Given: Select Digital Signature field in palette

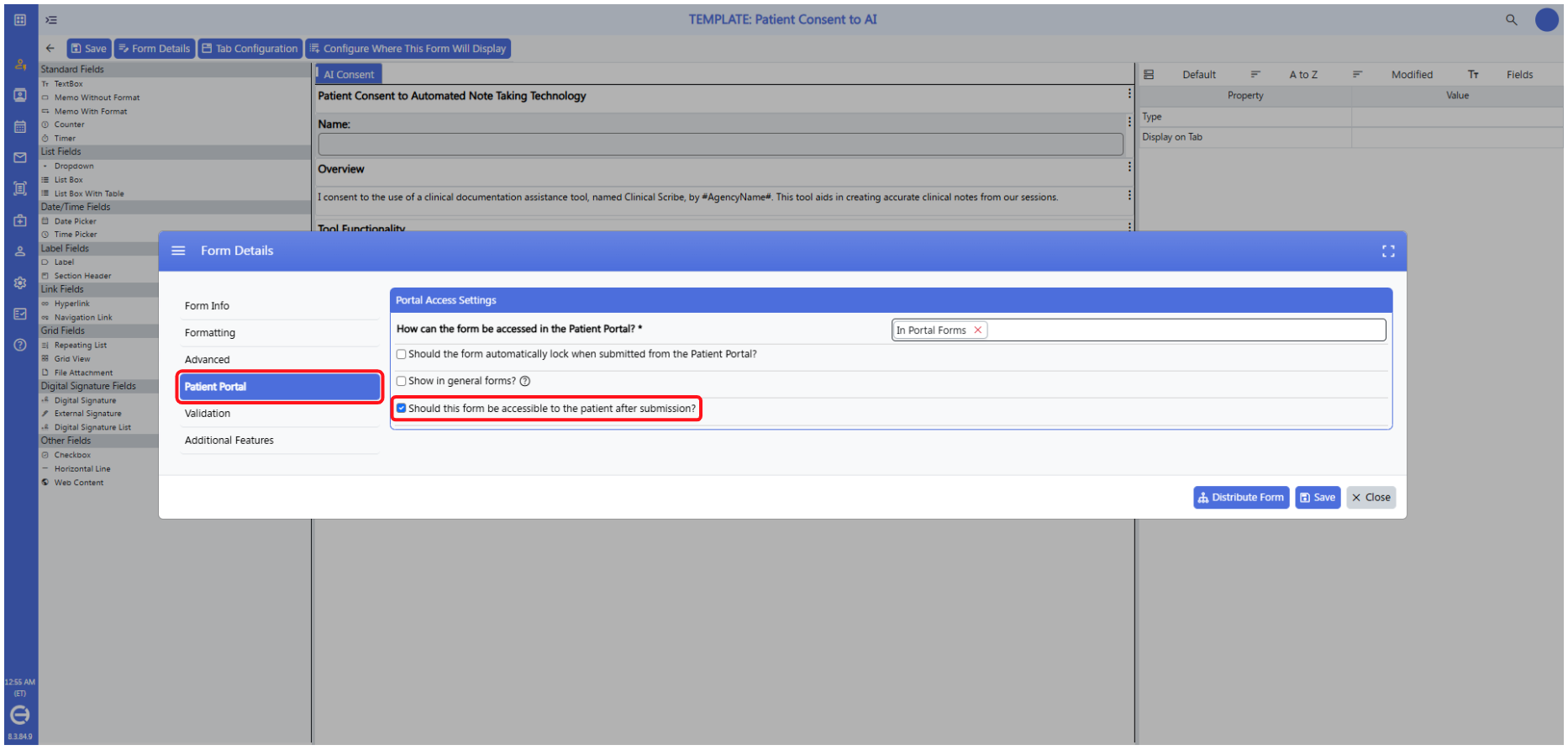Looking at the screenshot, I should pos(85,400).
